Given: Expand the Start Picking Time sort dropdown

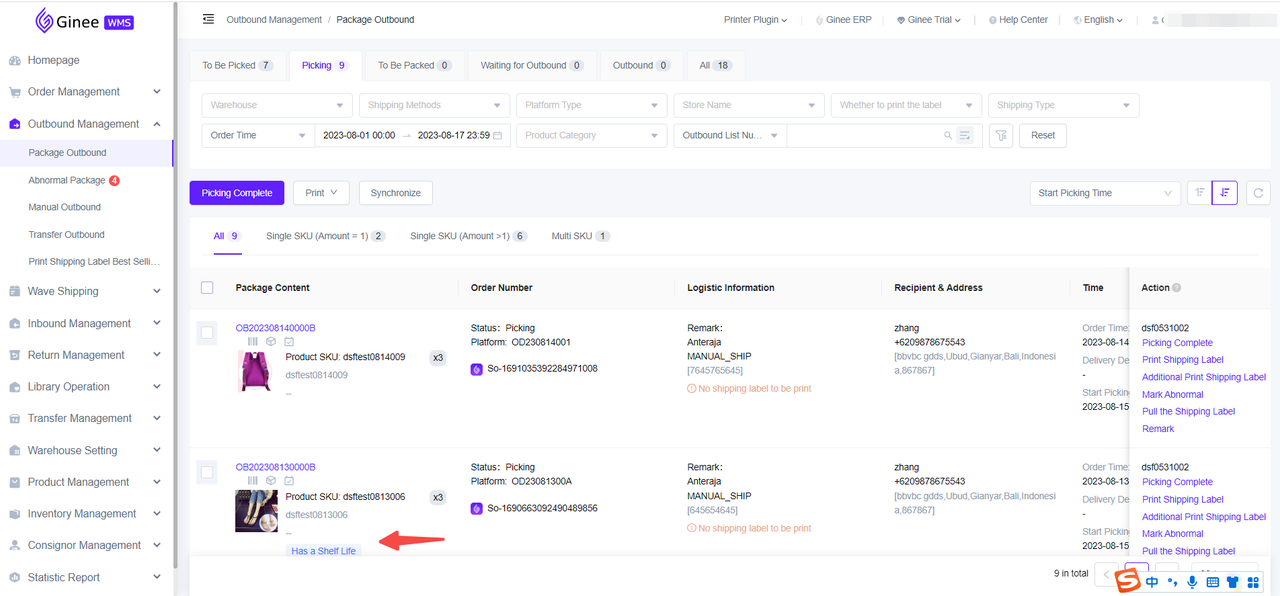Looking at the screenshot, I should [x=1105, y=193].
